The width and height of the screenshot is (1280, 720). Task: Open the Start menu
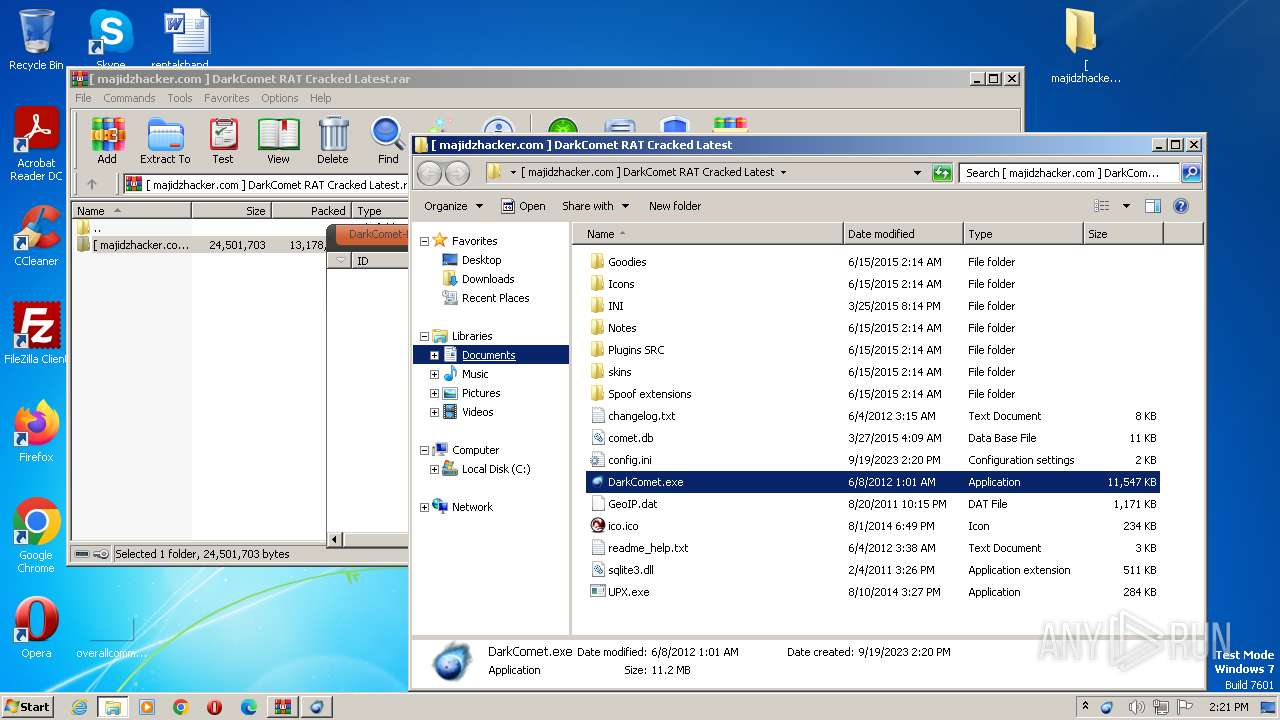pos(28,707)
